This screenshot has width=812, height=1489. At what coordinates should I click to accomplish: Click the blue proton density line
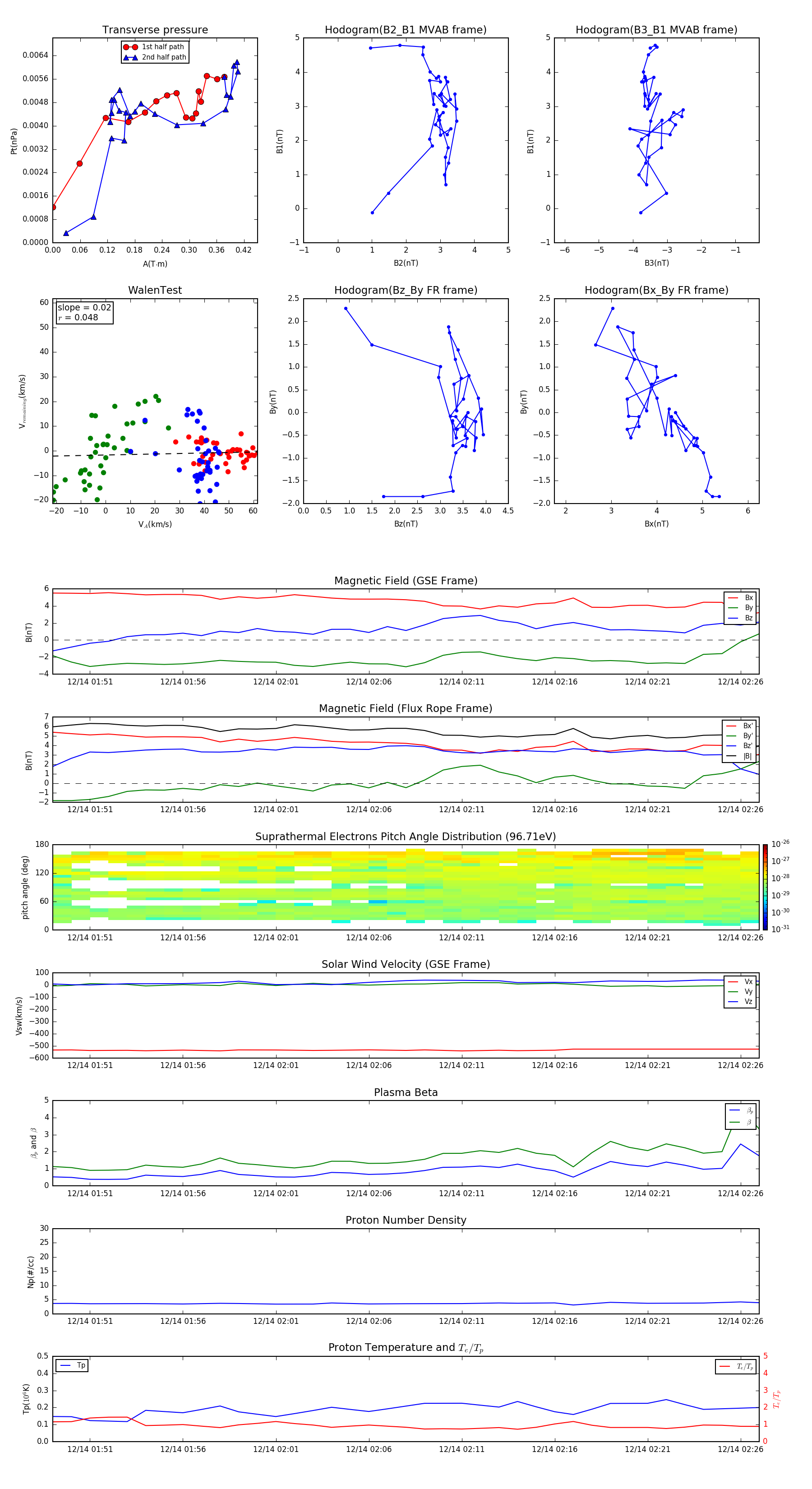pyautogui.click(x=406, y=1304)
